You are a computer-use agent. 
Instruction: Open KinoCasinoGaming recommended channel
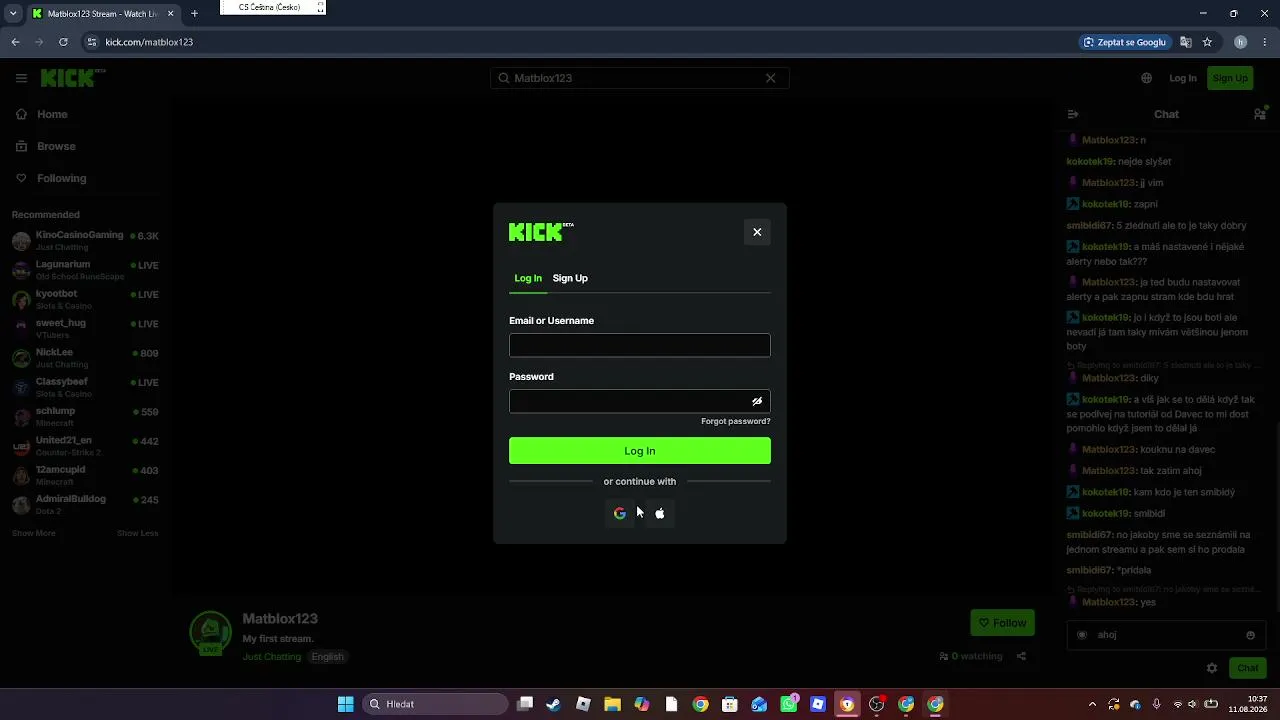85,241
